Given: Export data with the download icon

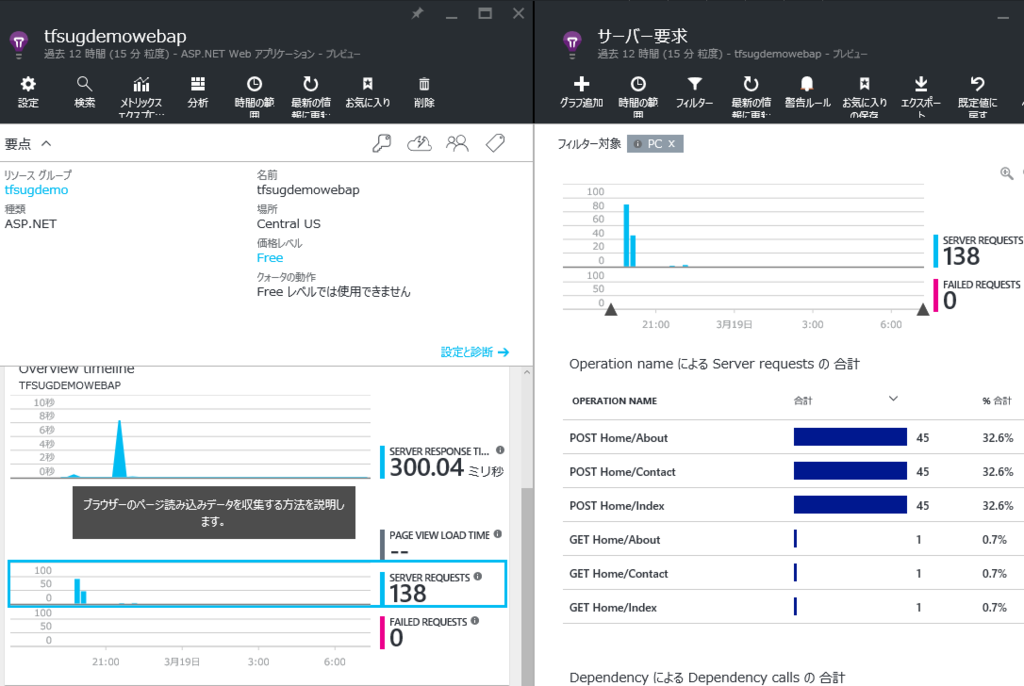Looking at the screenshot, I should pyautogui.click(x=921, y=95).
